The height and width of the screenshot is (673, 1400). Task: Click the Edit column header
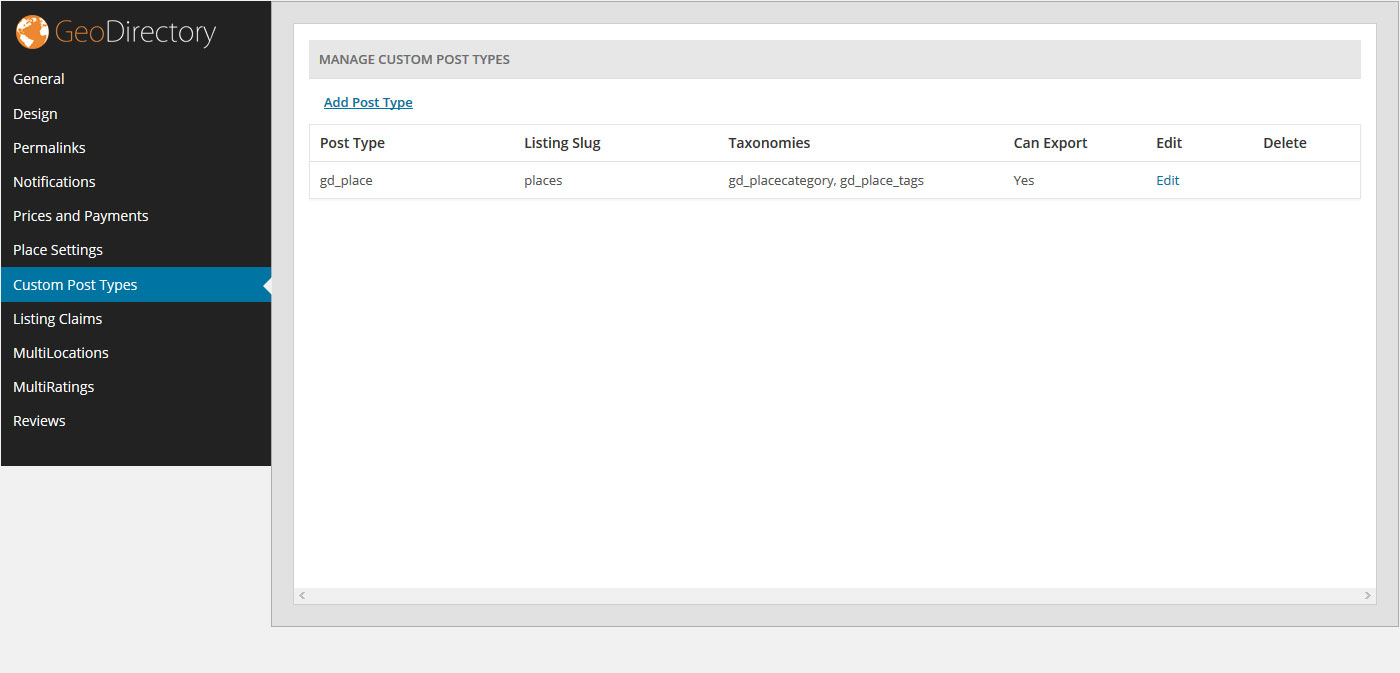pyautogui.click(x=1169, y=143)
